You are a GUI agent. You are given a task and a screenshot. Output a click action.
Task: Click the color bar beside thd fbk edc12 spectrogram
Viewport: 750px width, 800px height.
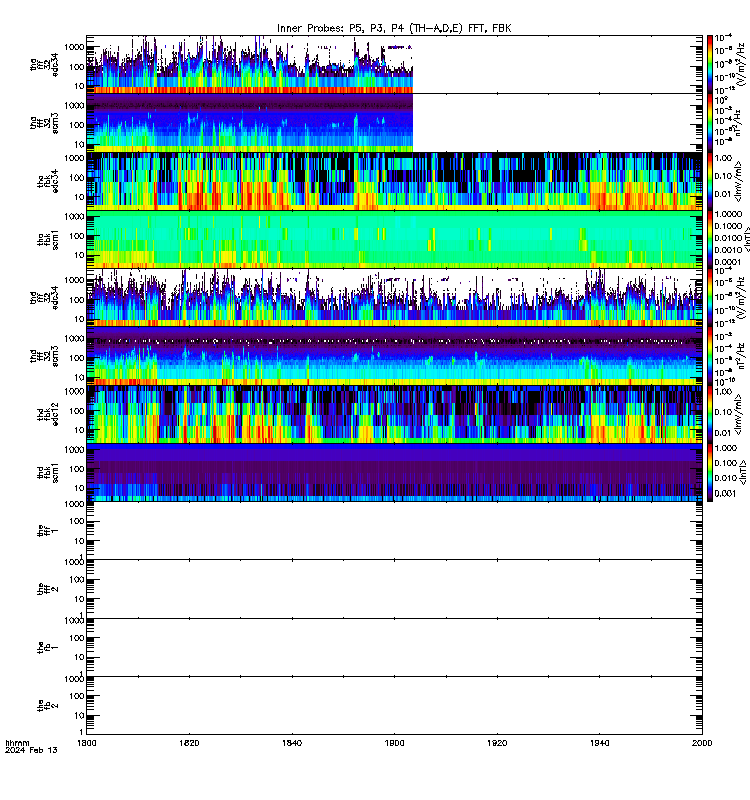click(x=709, y=414)
